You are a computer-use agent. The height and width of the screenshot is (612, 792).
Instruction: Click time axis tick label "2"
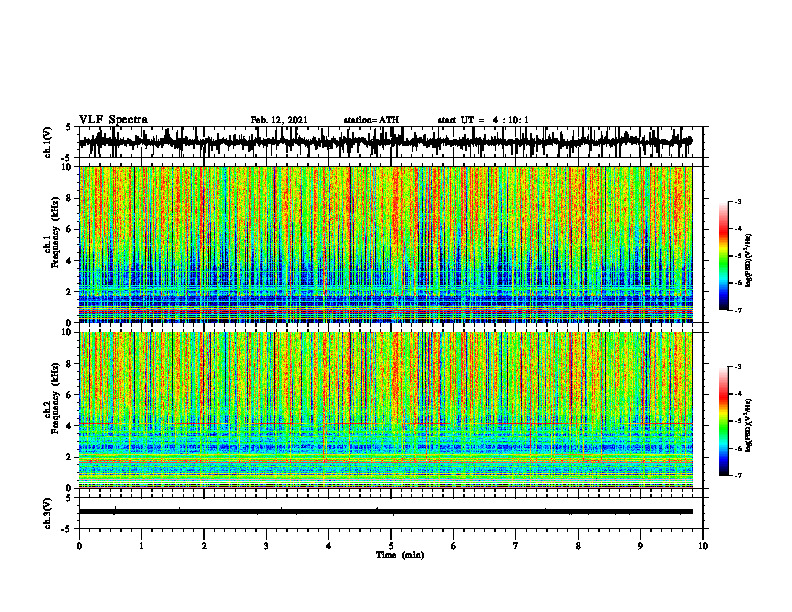point(204,546)
